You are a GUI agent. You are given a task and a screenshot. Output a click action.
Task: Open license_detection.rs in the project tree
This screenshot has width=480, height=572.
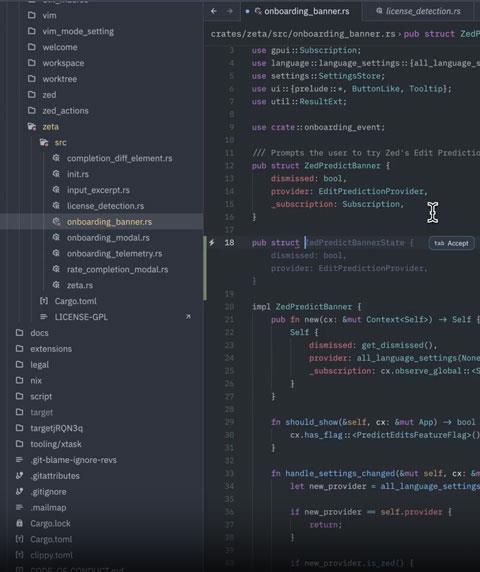pyautogui.click(x=105, y=206)
